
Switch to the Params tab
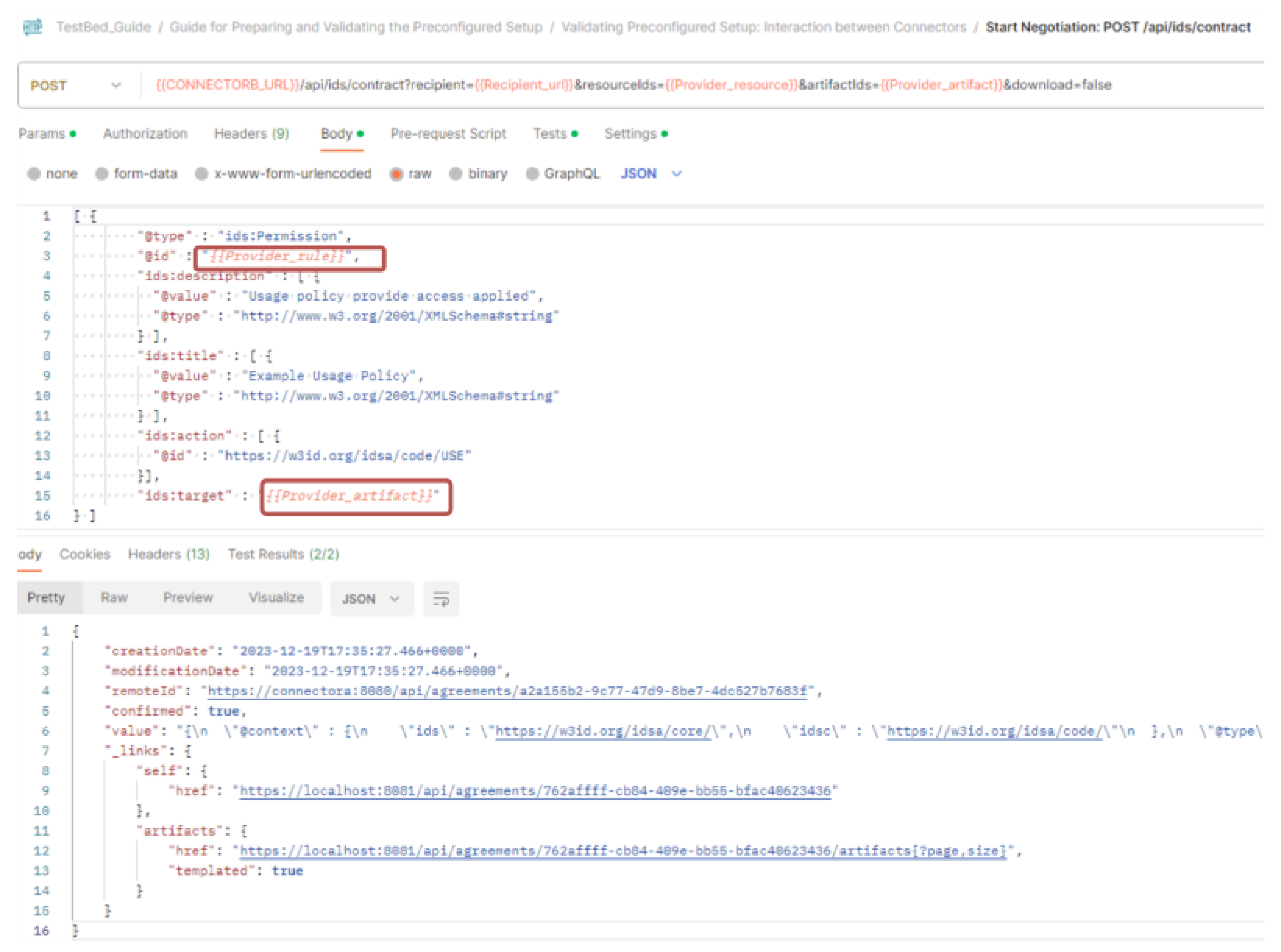pyautogui.click(x=42, y=133)
